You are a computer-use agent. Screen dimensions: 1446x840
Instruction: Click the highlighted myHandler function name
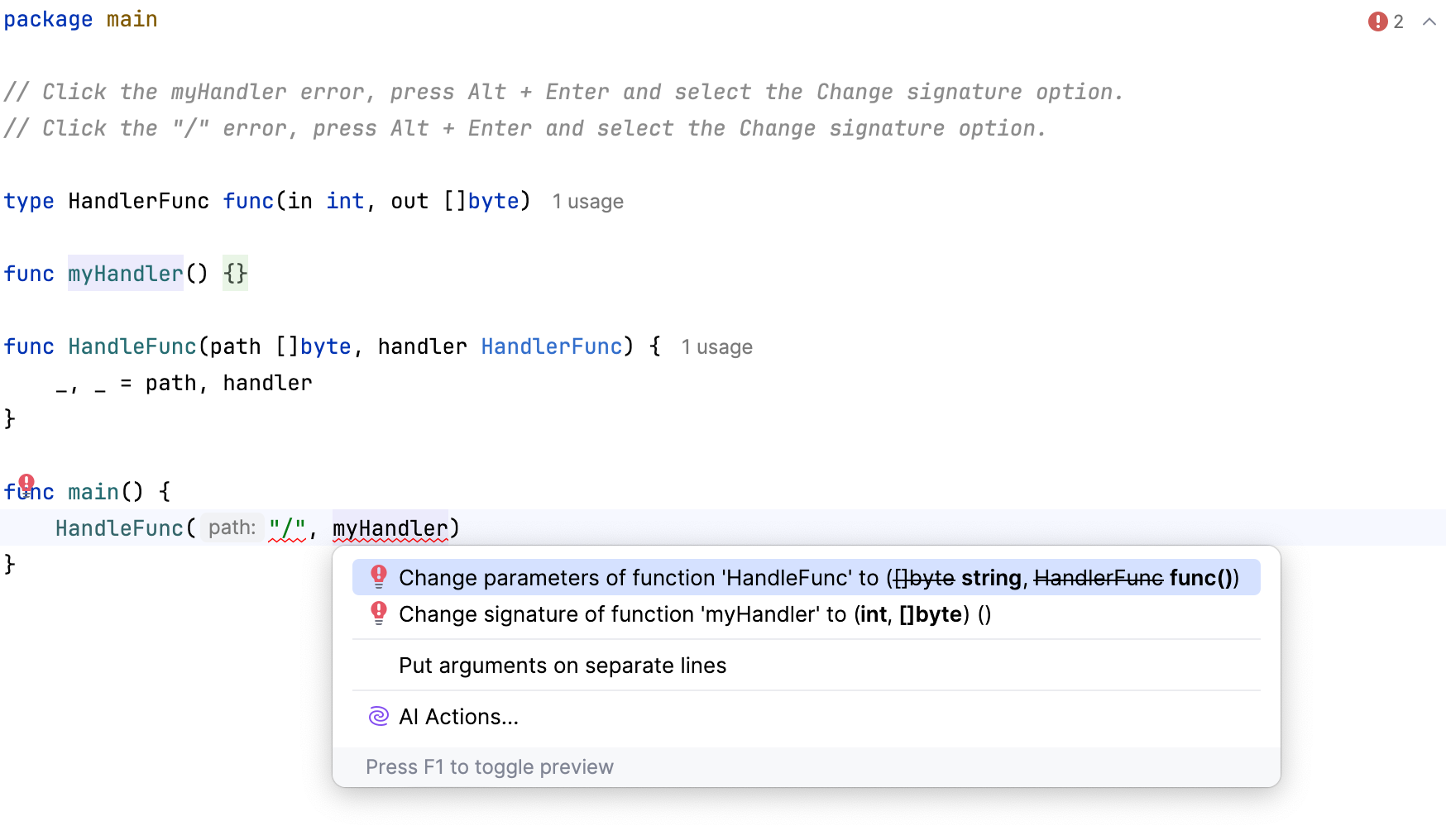click(125, 274)
